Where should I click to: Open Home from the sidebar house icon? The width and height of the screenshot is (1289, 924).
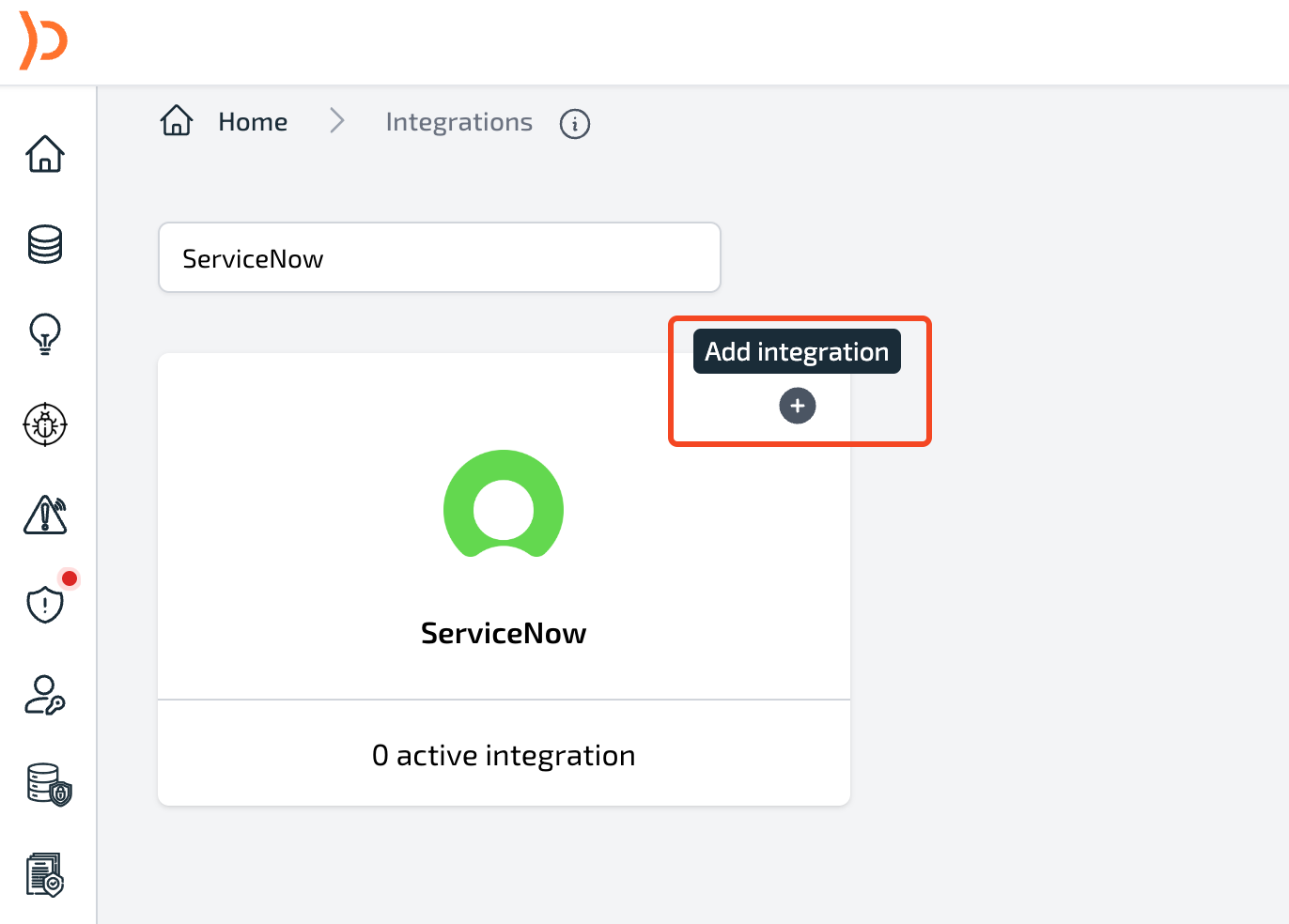click(45, 154)
